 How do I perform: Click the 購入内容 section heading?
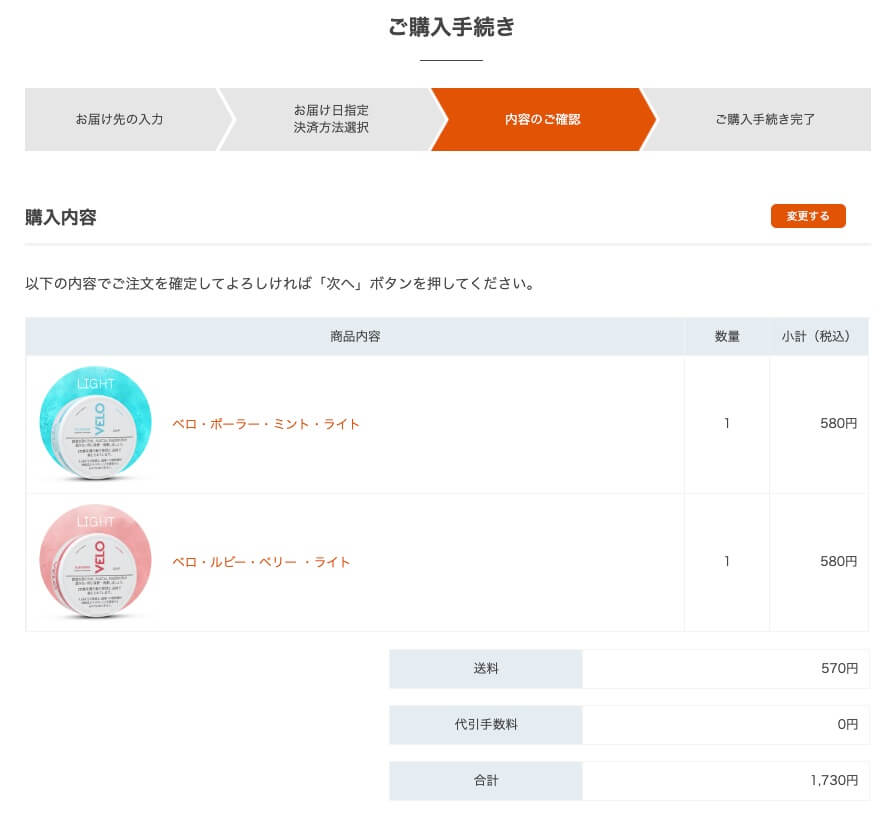tap(61, 217)
